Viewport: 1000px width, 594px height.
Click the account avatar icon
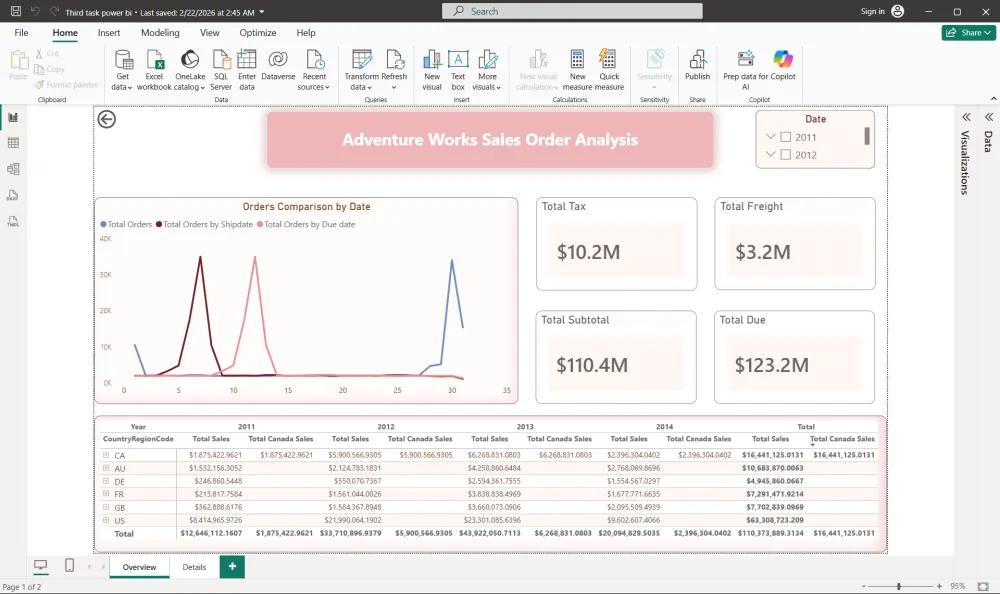pos(897,11)
